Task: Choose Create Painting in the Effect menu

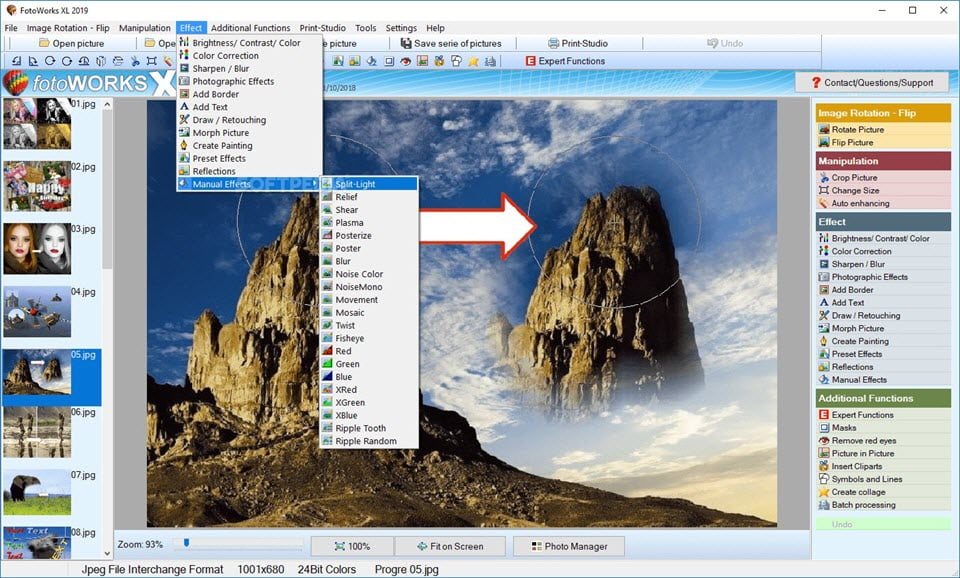Action: click(249, 146)
